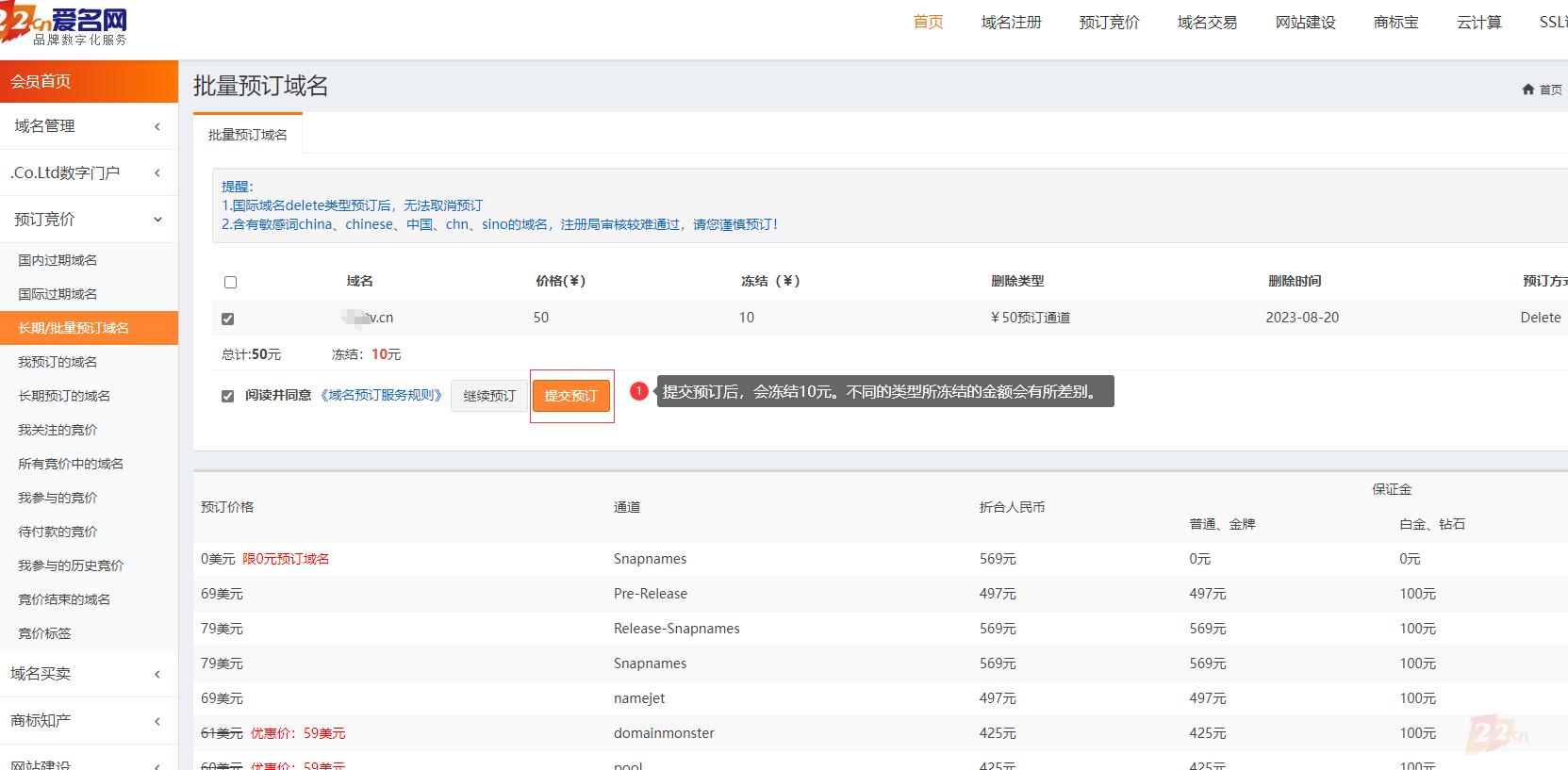Open the 域名预订服务规则 link

pyautogui.click(x=381, y=396)
